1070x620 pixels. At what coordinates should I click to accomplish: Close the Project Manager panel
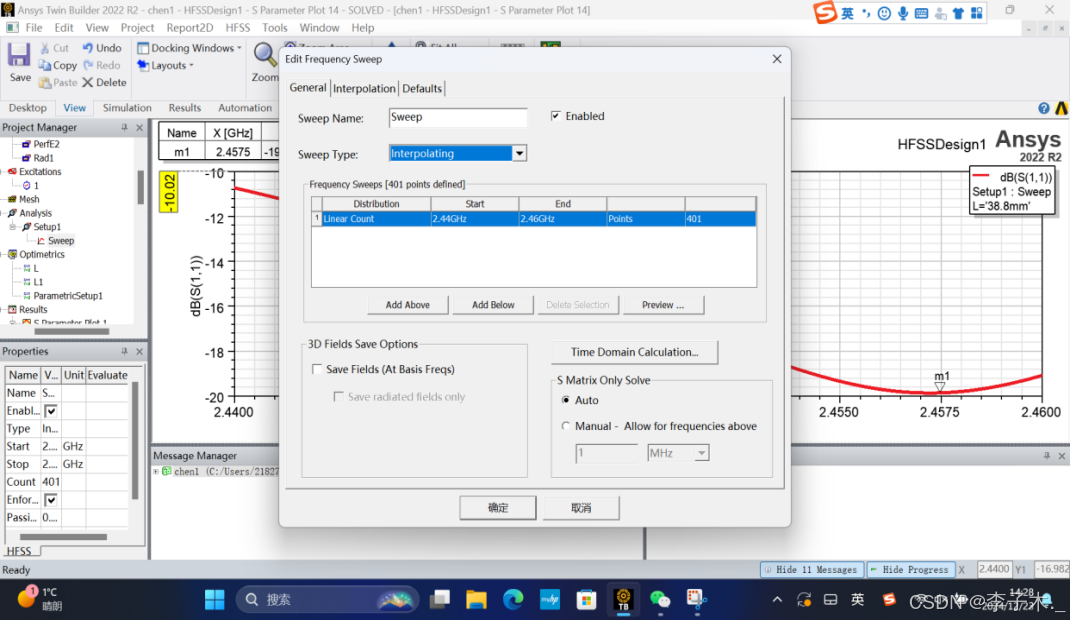point(139,128)
